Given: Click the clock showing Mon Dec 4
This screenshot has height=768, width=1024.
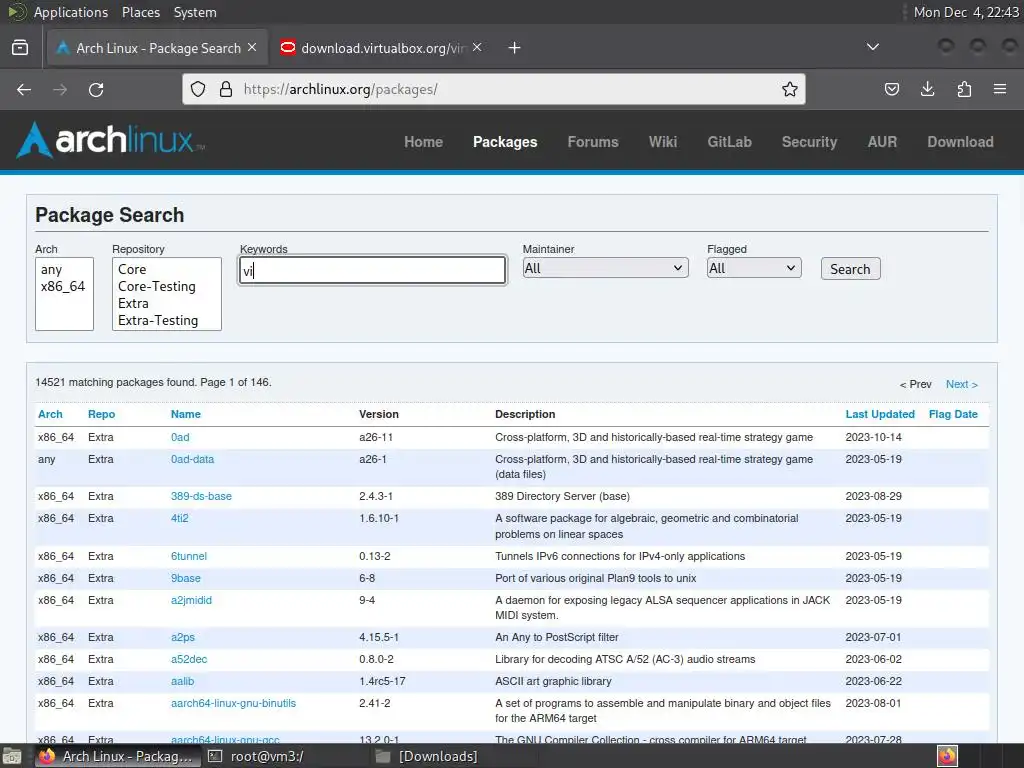Looking at the screenshot, I should [966, 12].
